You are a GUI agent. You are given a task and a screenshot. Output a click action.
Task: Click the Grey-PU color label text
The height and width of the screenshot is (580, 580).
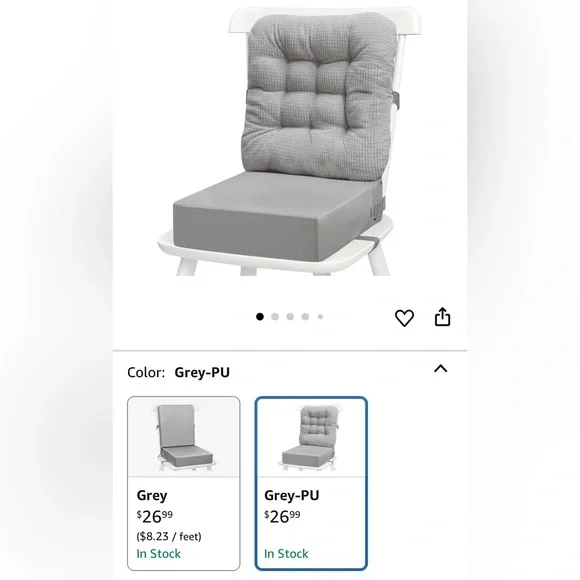(202, 372)
